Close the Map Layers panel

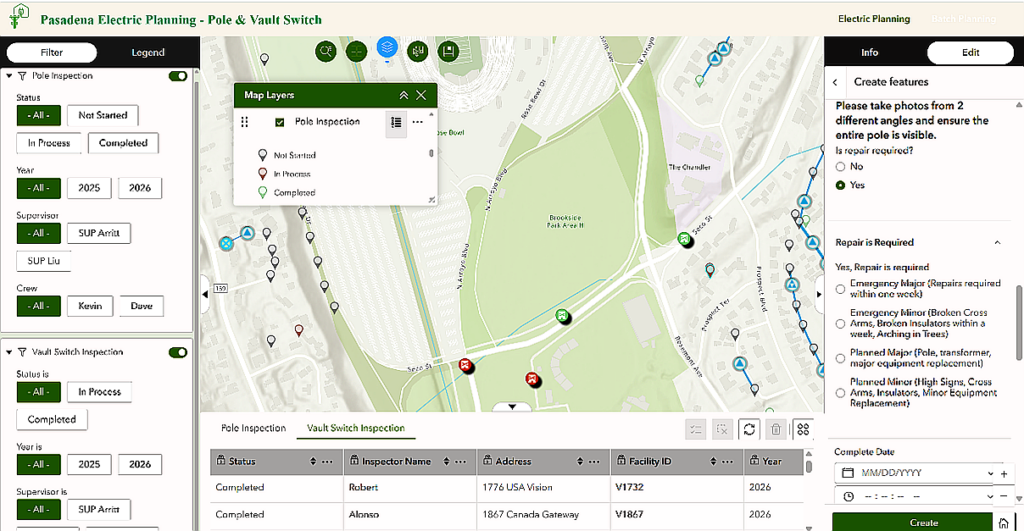pyautogui.click(x=421, y=95)
